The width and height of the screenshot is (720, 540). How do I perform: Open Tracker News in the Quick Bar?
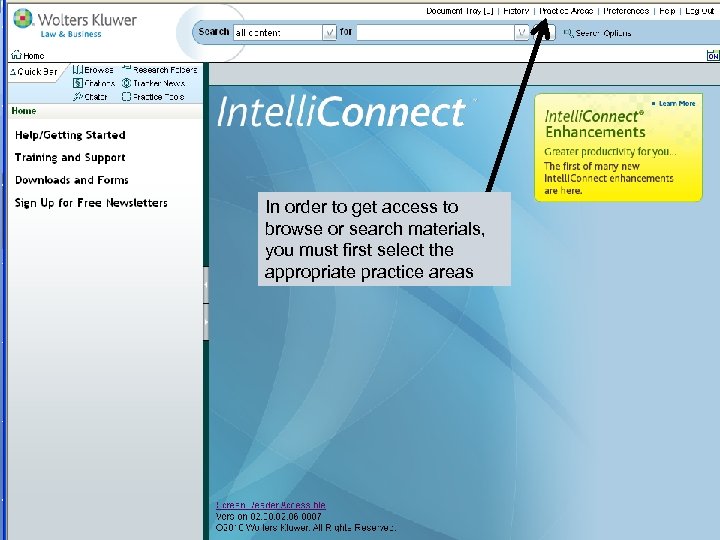(154, 83)
